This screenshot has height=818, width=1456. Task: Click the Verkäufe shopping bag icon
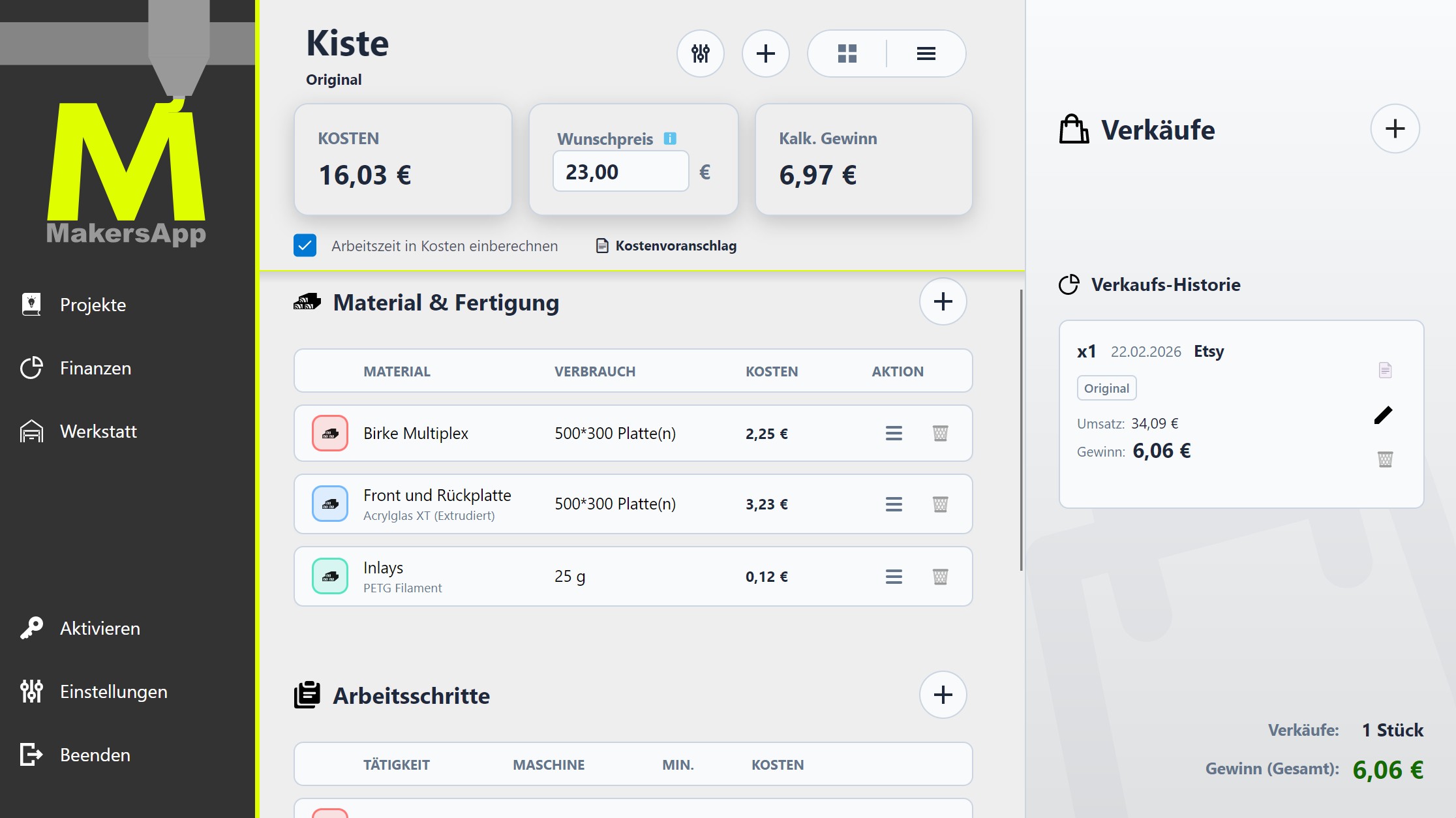point(1074,129)
